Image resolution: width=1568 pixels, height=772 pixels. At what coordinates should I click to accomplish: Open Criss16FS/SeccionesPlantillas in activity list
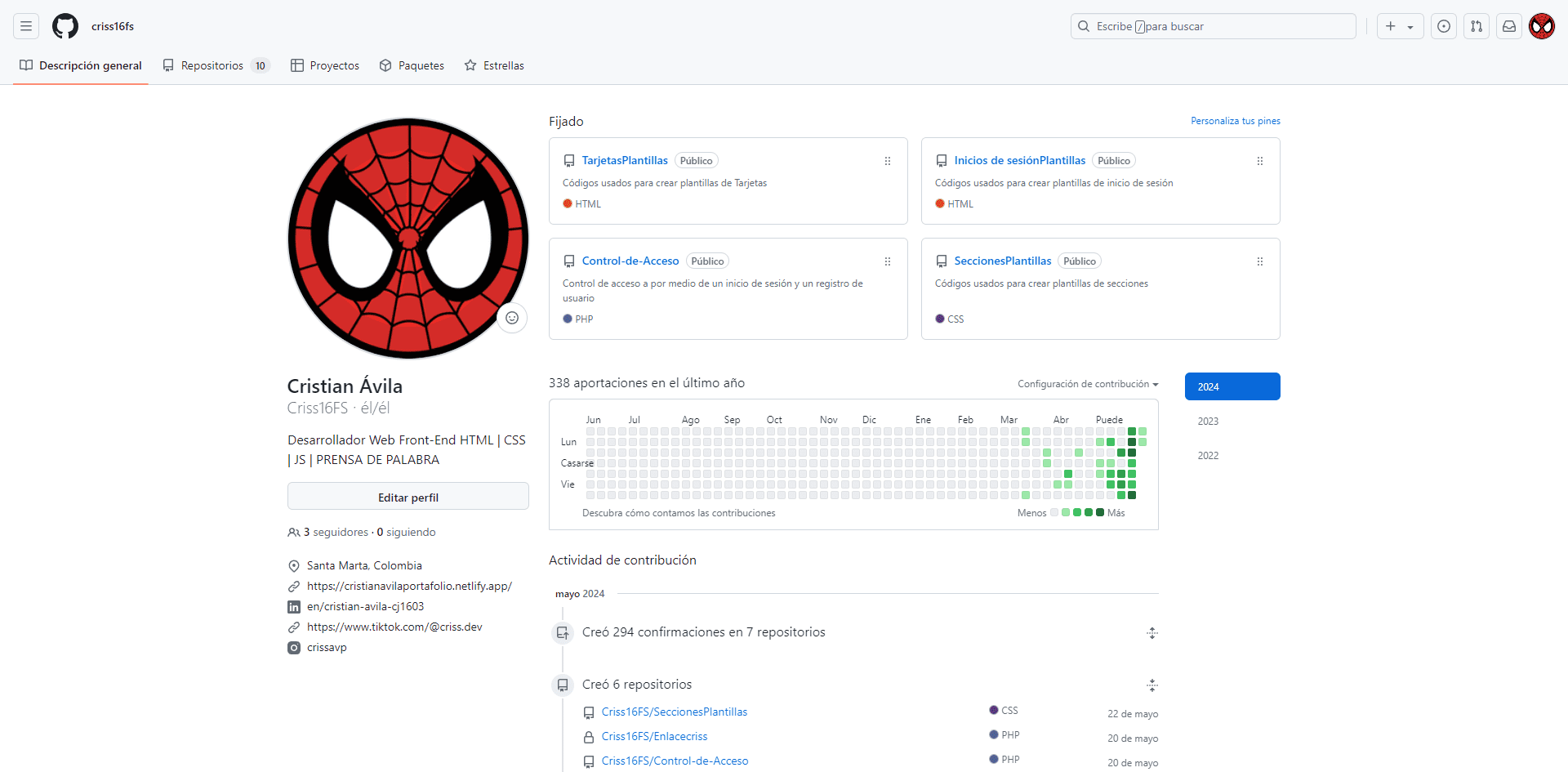tap(675, 712)
